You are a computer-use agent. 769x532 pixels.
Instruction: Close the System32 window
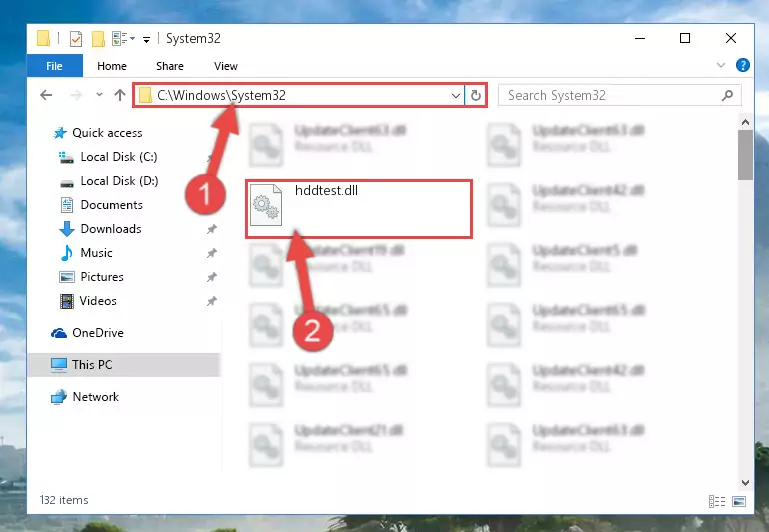(731, 38)
